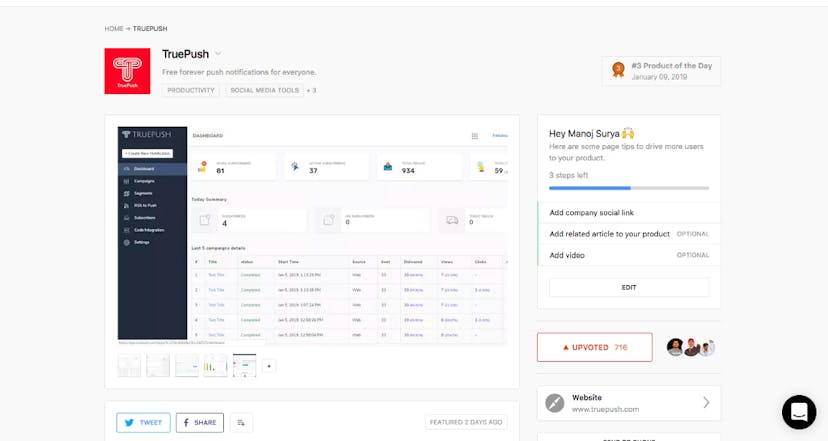
Task: Click the TruePush red logo icon
Action: click(127, 71)
